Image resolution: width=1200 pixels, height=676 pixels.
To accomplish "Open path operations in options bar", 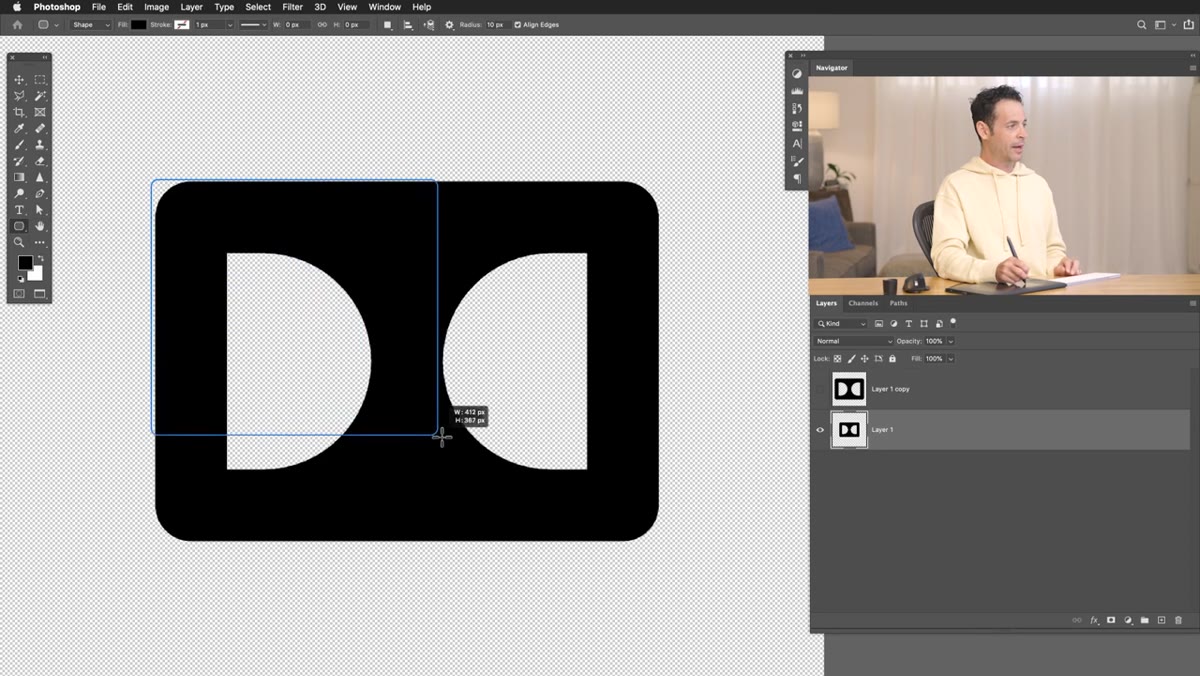I will point(387,24).
